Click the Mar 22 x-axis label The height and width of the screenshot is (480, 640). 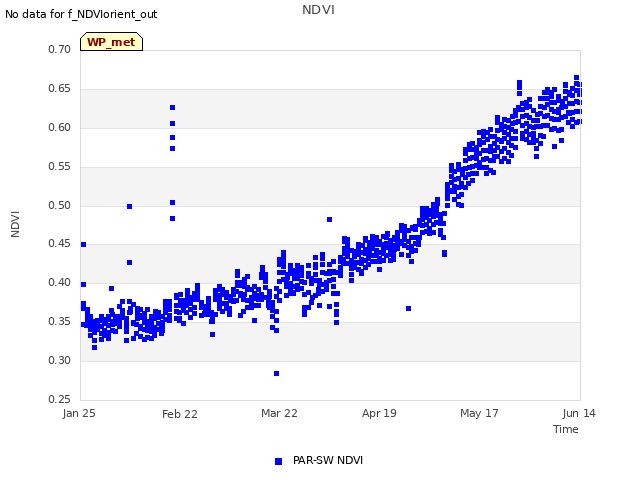click(280, 413)
